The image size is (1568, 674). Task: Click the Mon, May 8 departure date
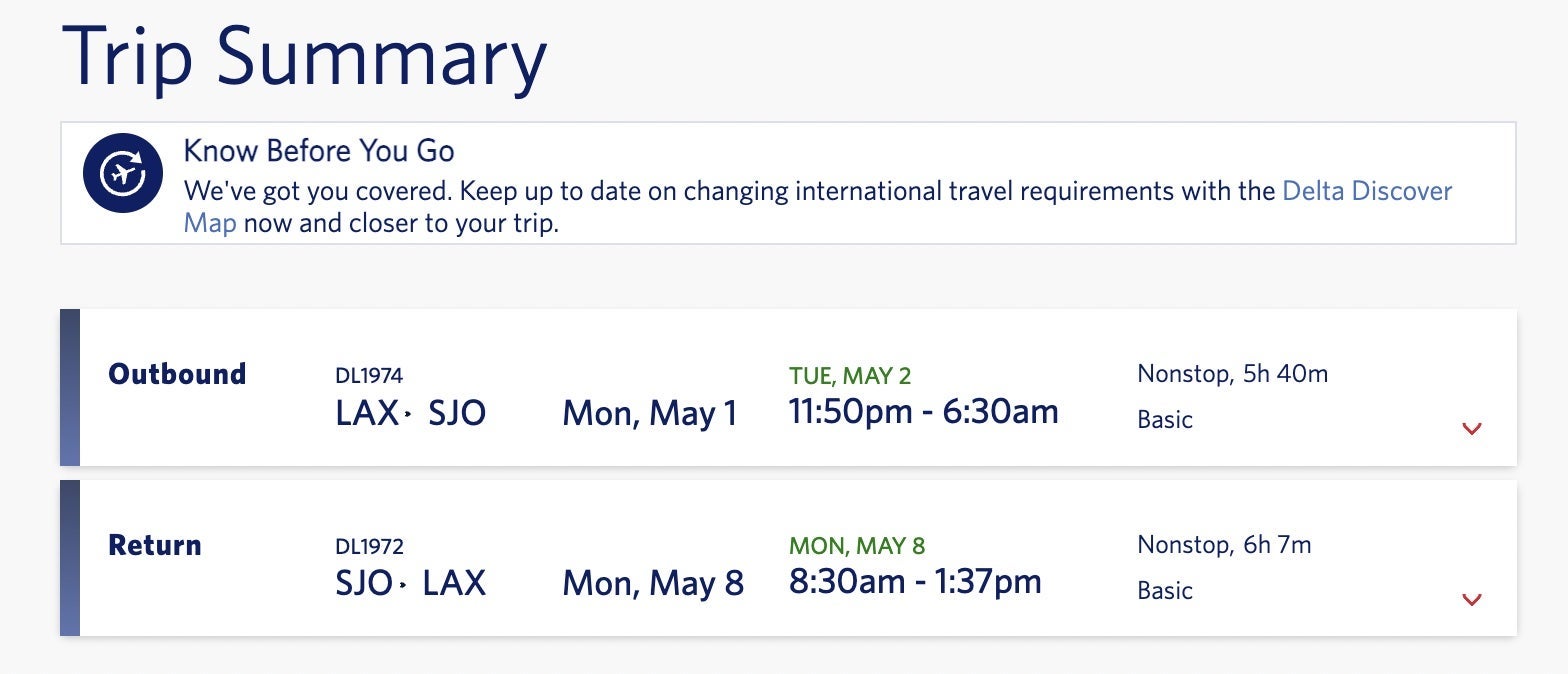(653, 583)
